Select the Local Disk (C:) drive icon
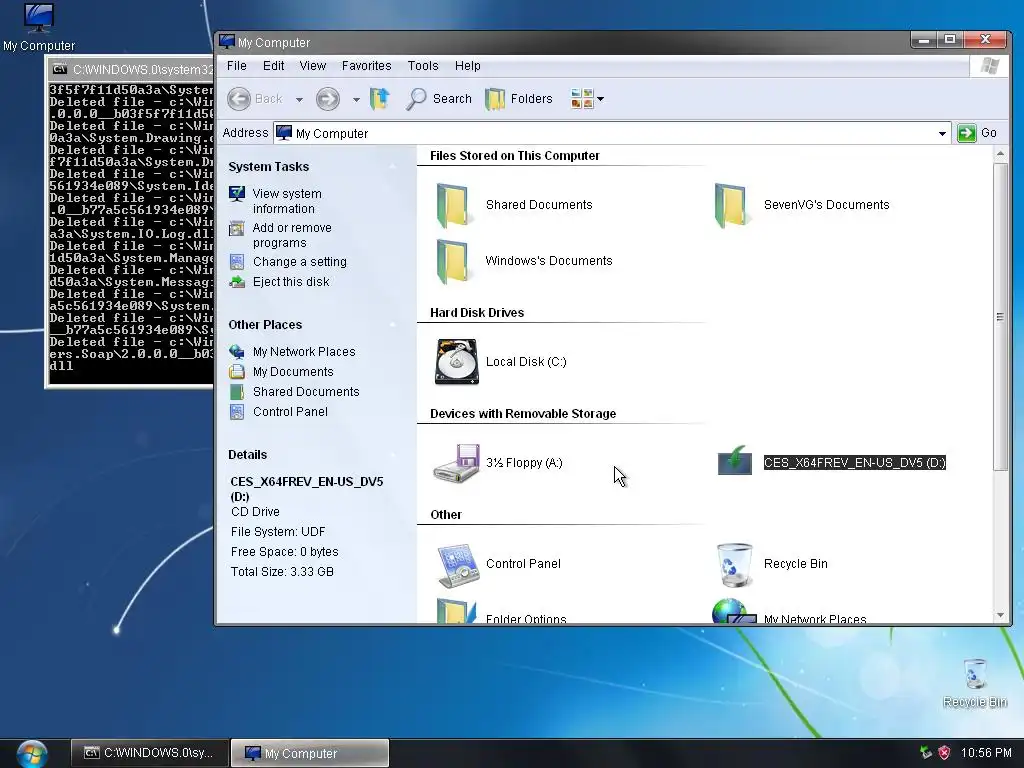This screenshot has height=768, width=1024. pyautogui.click(x=456, y=361)
